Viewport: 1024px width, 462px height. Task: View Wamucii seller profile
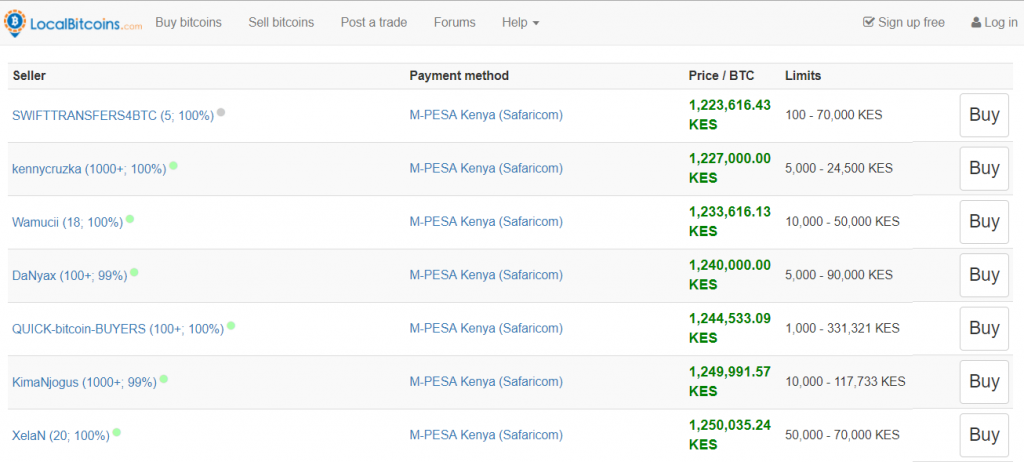tap(68, 223)
